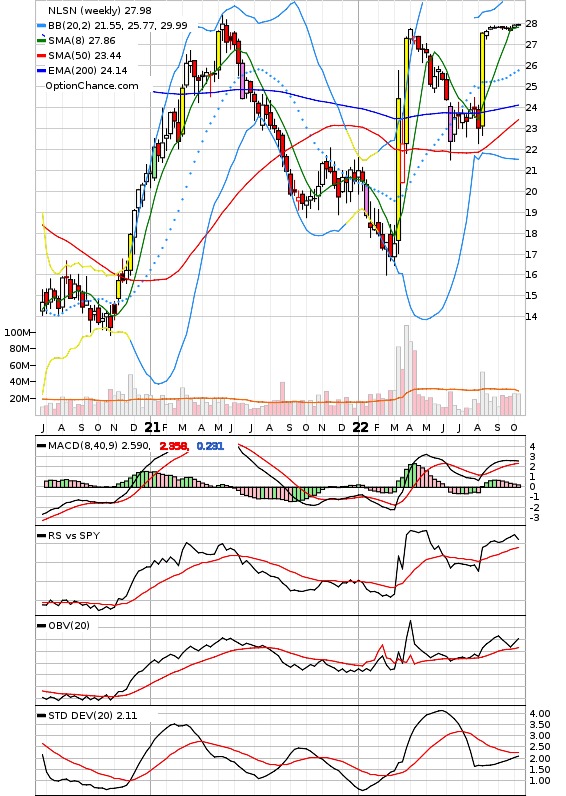
Task: Click the 14 price axis label
Action: point(531,316)
